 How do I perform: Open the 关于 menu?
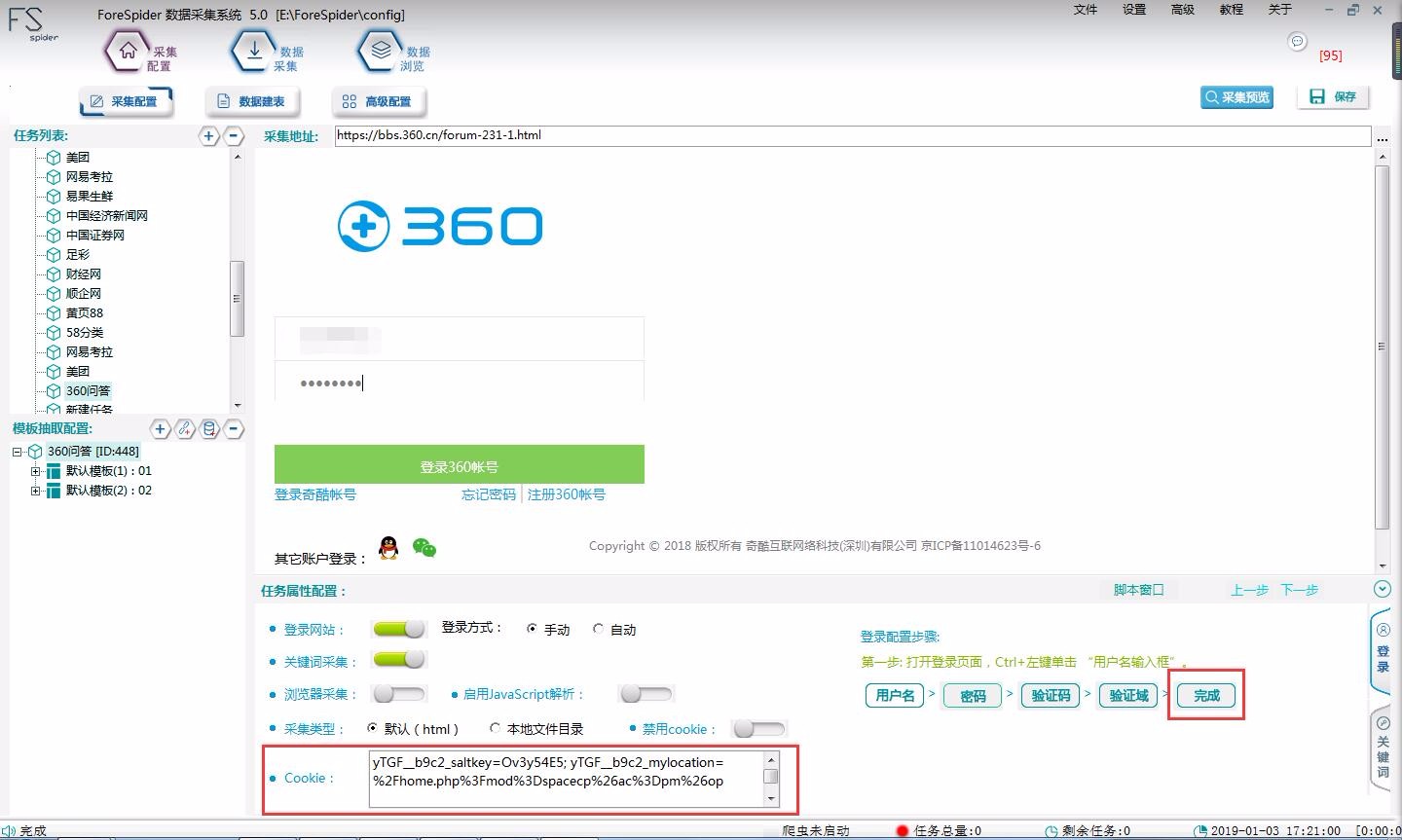pyautogui.click(x=1280, y=10)
